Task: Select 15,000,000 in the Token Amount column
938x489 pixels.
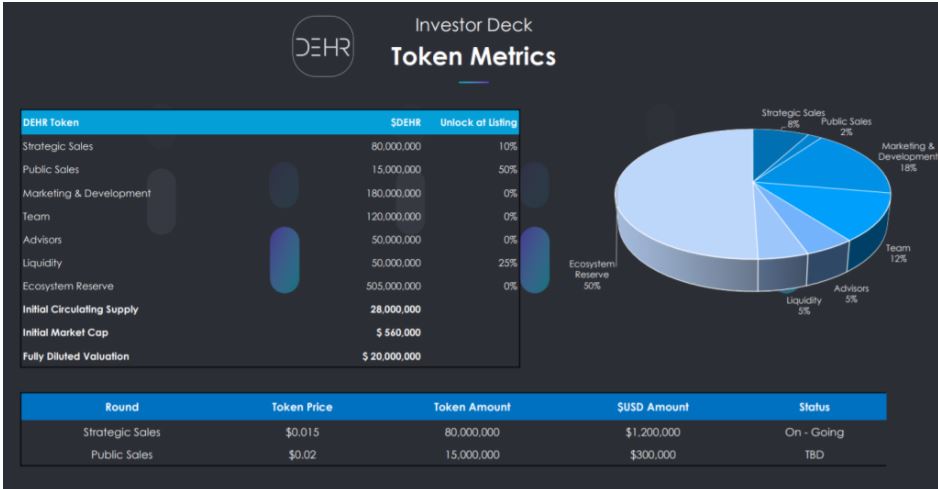Action: click(x=472, y=455)
